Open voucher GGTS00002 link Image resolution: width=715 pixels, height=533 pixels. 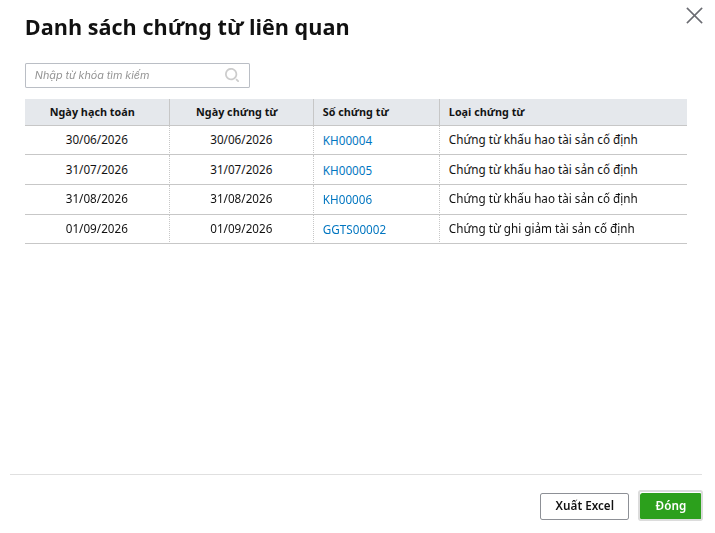tap(354, 229)
